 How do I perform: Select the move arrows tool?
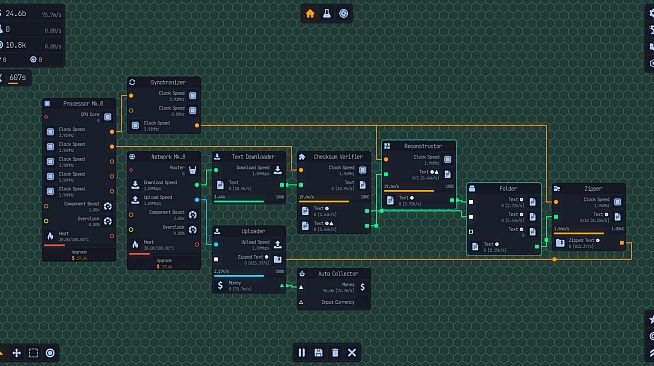click(x=17, y=353)
